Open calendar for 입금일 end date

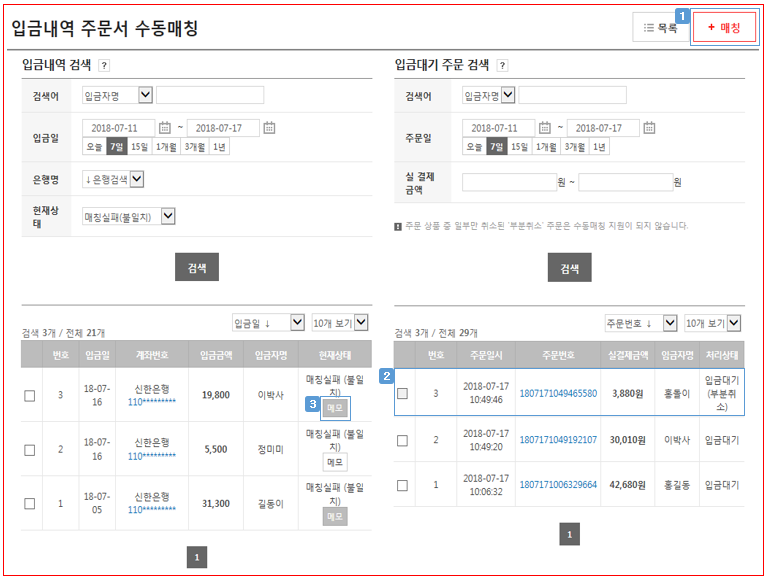pyautogui.click(x=269, y=128)
